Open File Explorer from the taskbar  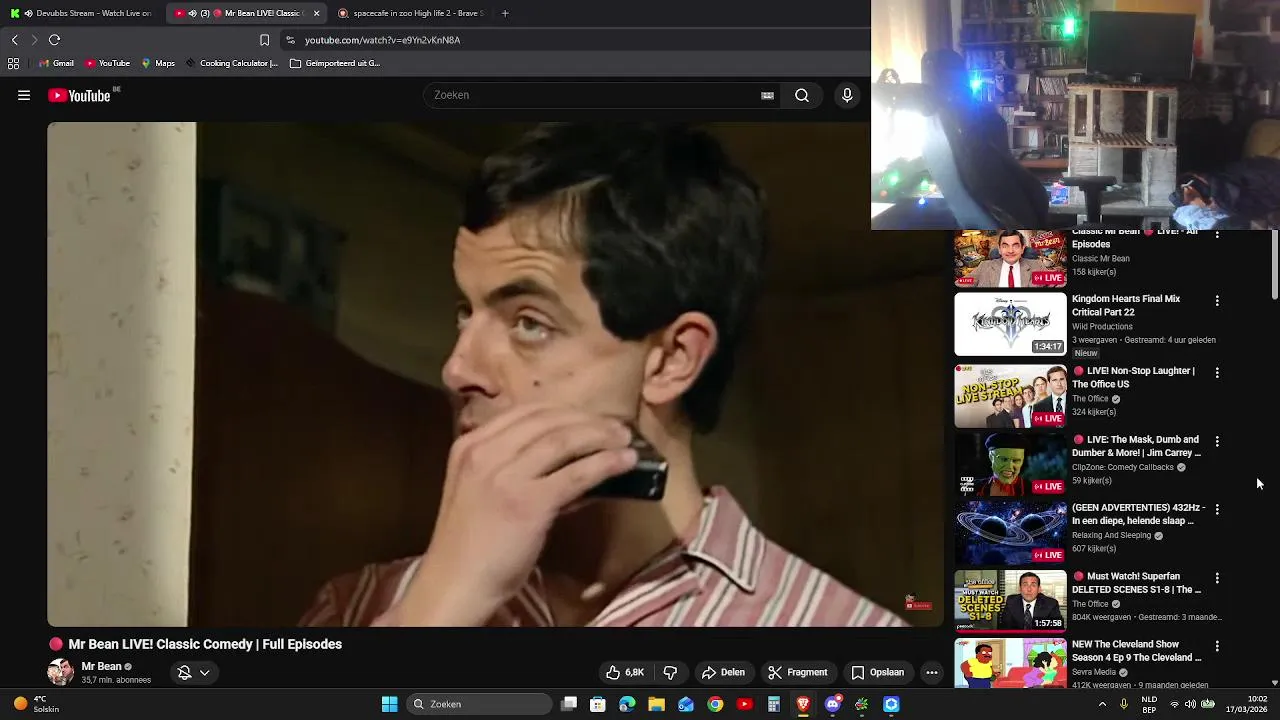click(656, 704)
